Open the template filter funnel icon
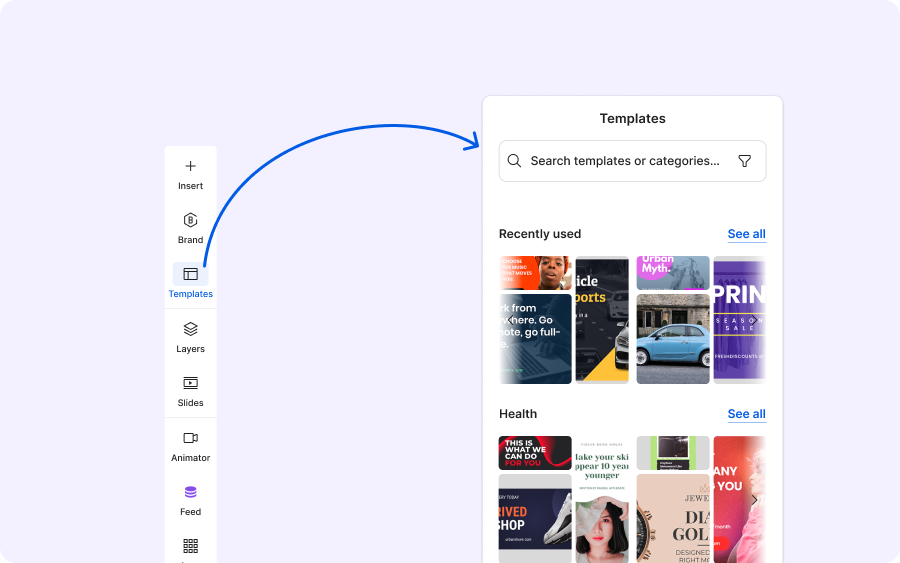The image size is (900, 563). point(744,161)
